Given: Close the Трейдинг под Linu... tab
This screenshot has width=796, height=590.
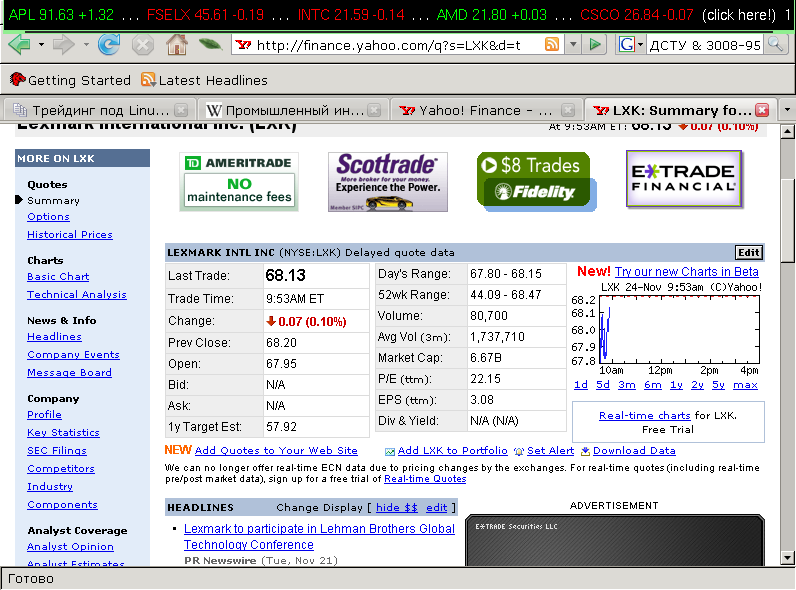Looking at the screenshot, I should (x=181, y=110).
